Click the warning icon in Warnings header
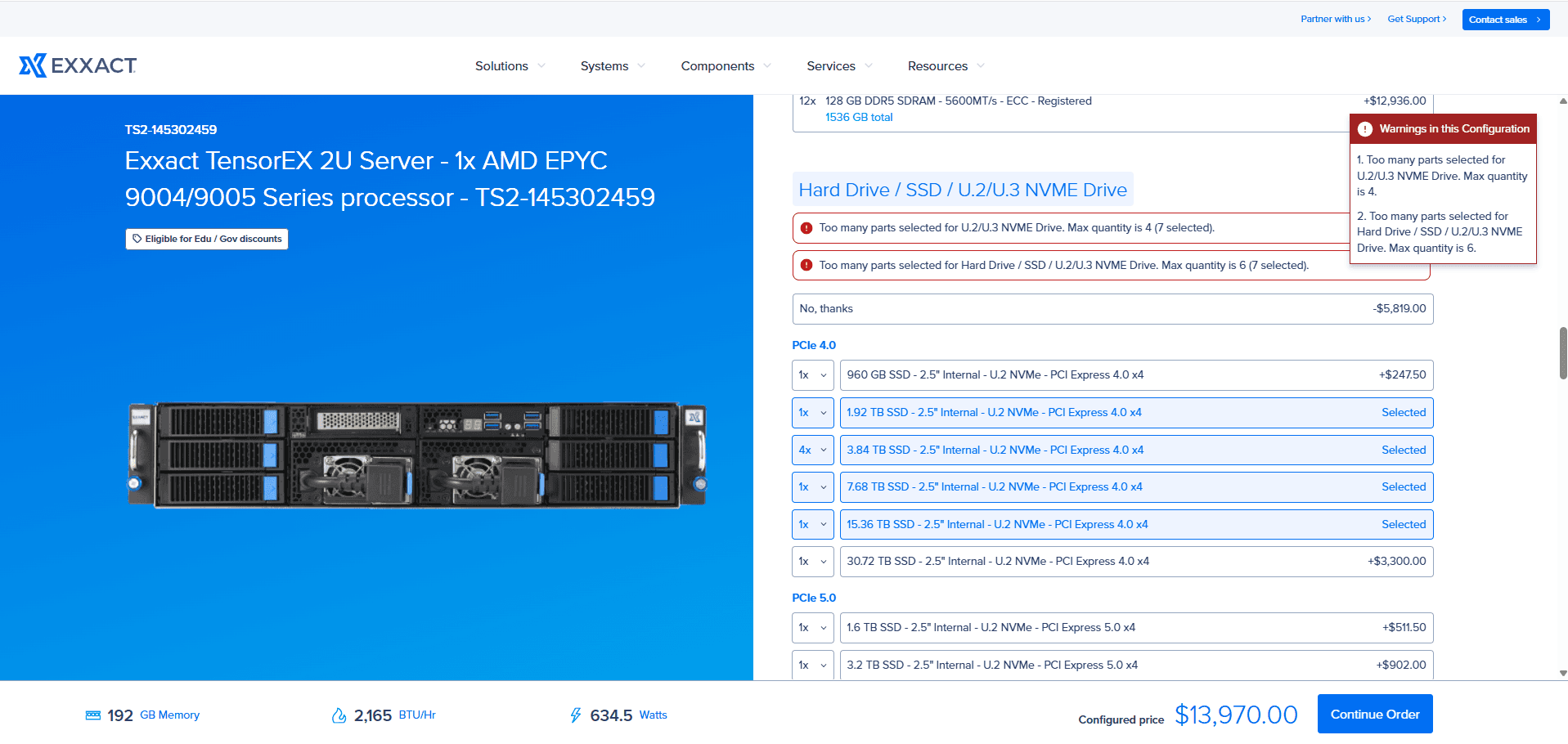Screen dimensions: 1568x744 click(x=1364, y=129)
